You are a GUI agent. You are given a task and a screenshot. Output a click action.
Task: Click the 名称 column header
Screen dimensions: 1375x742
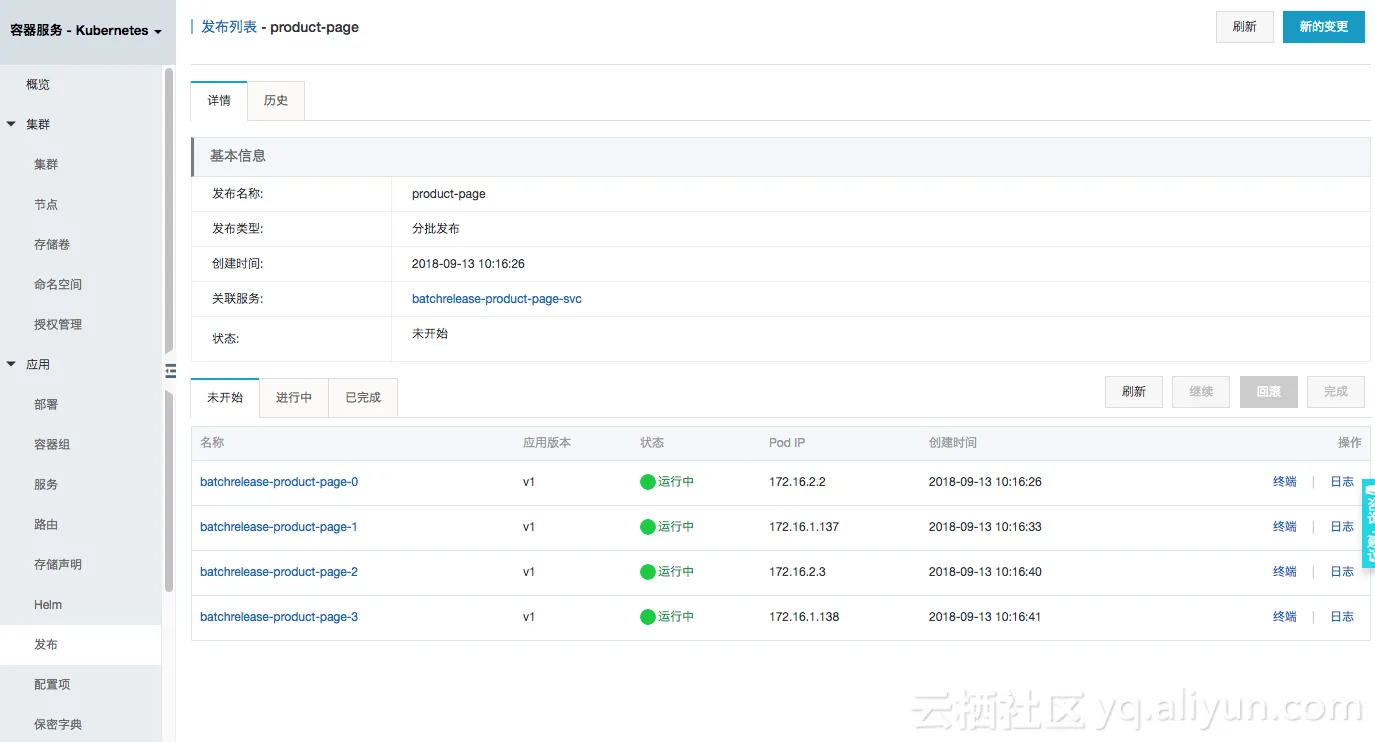pyautogui.click(x=212, y=442)
